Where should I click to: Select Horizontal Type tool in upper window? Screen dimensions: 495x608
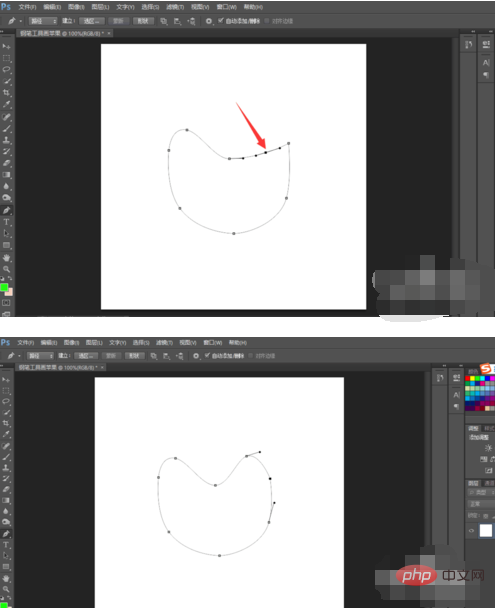6,222
